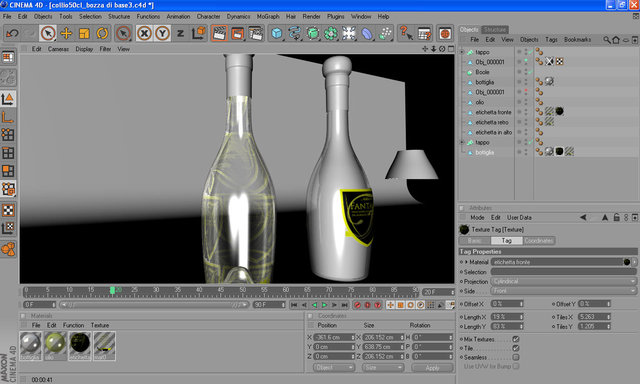Image resolution: width=640 pixels, height=384 pixels.
Task: Select the Rotate tool icon
Action: point(102,33)
